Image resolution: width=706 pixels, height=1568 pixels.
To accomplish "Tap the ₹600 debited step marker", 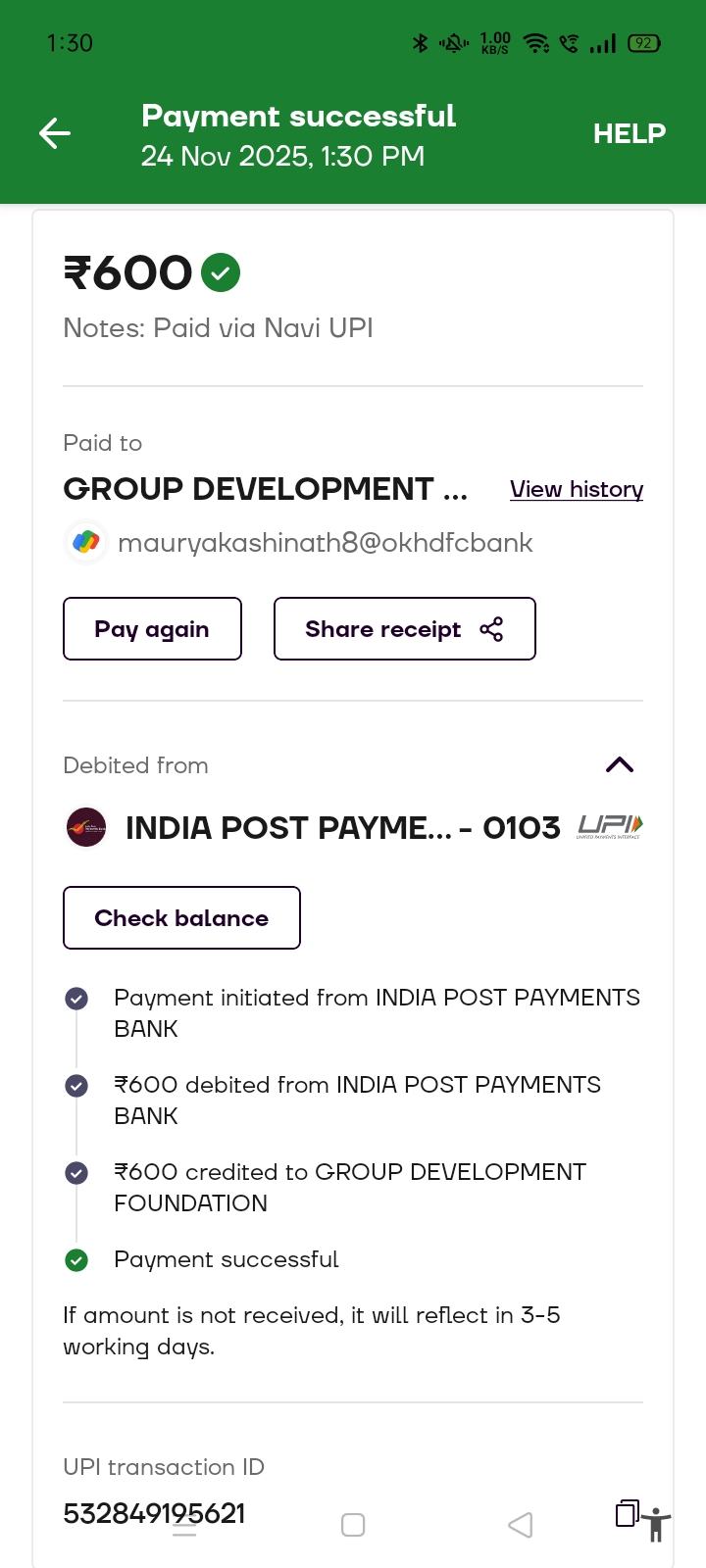I will pyautogui.click(x=76, y=1086).
